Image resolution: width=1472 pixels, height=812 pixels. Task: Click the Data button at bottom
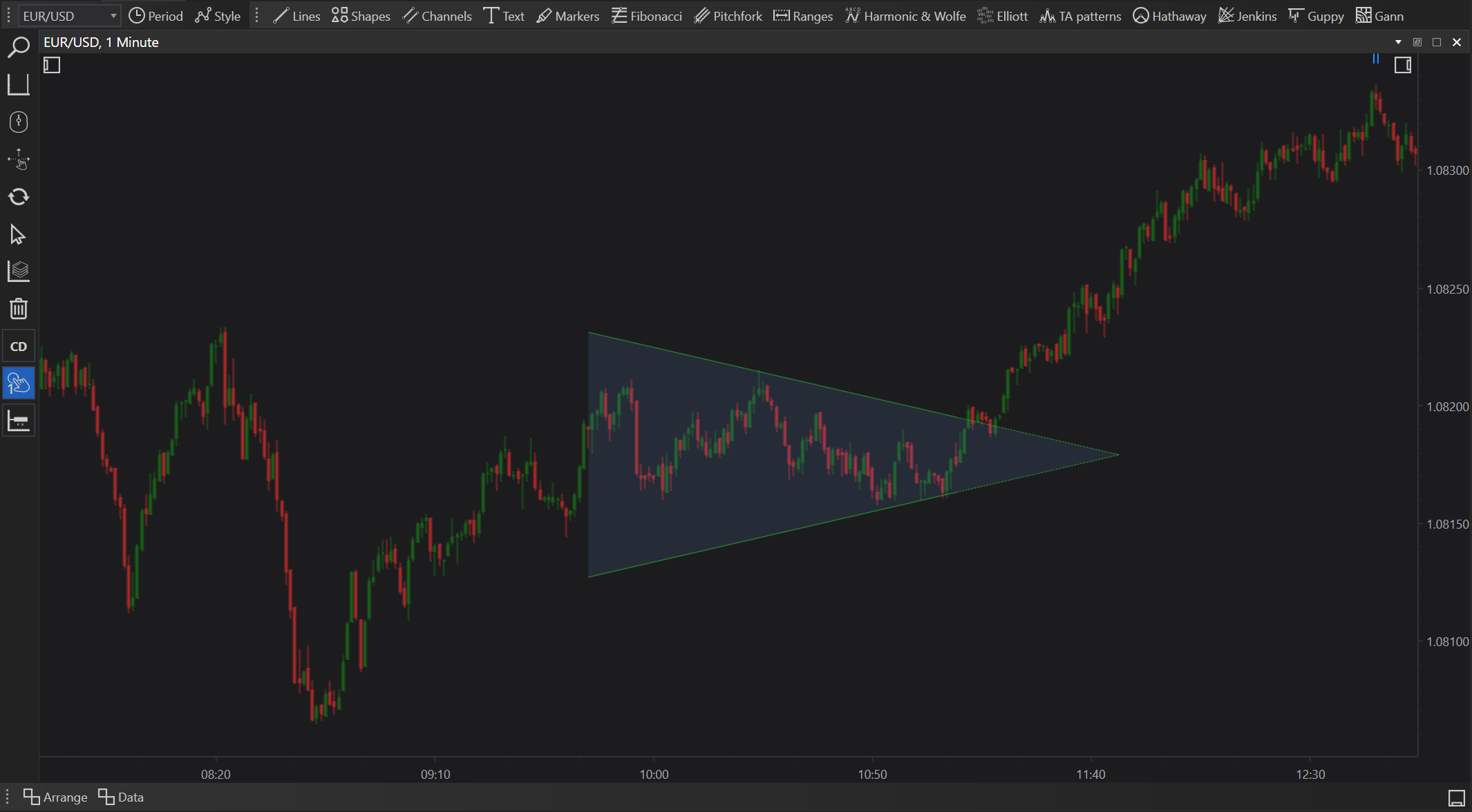tap(121, 797)
